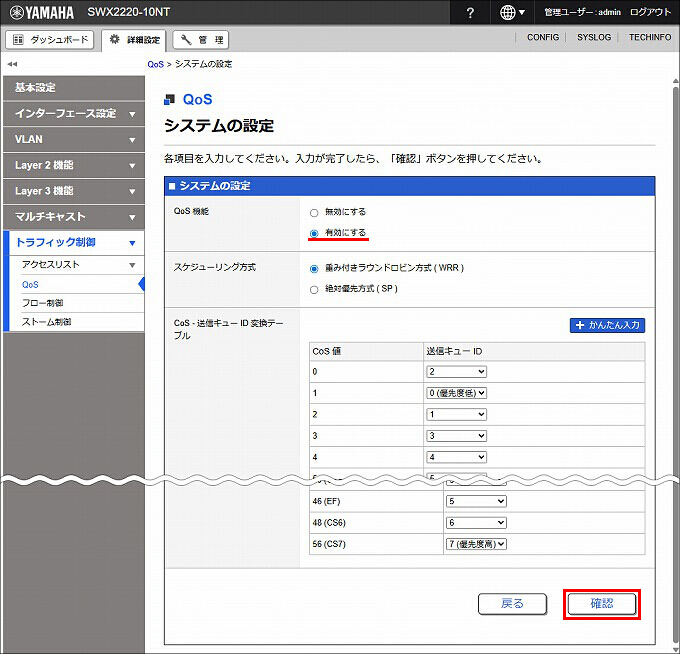Screen dimensions: 680x654
Task: Open queue ID dropdown for CoS 4
Action: pos(456,457)
